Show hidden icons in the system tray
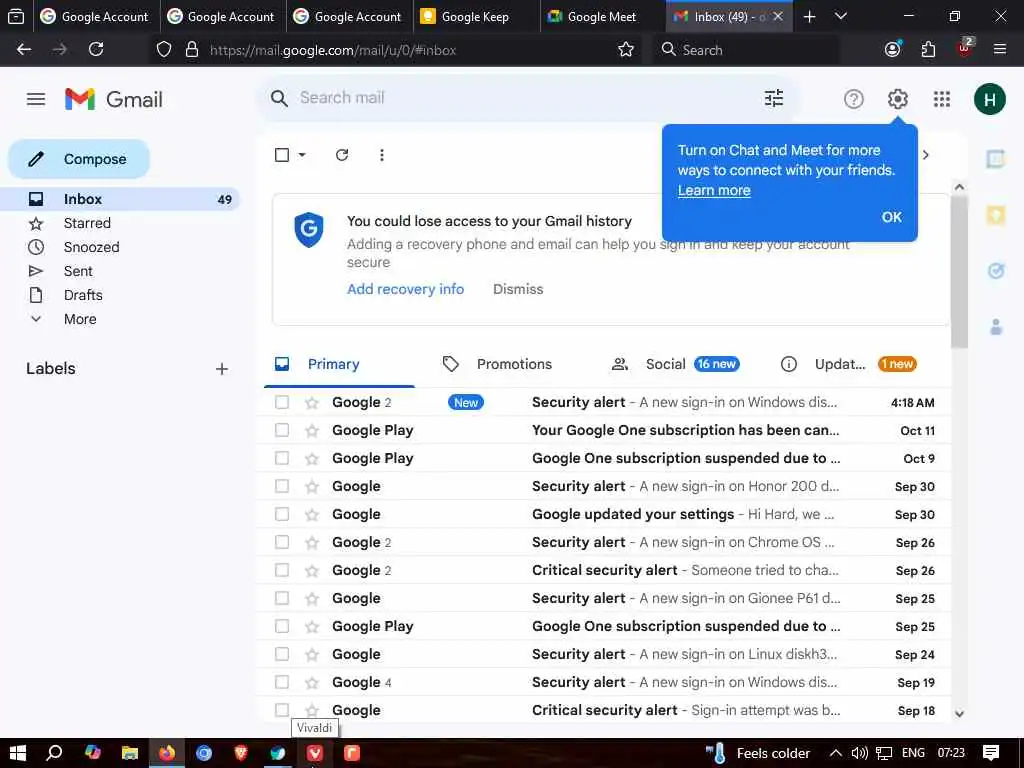The image size is (1024, 768). [x=835, y=753]
